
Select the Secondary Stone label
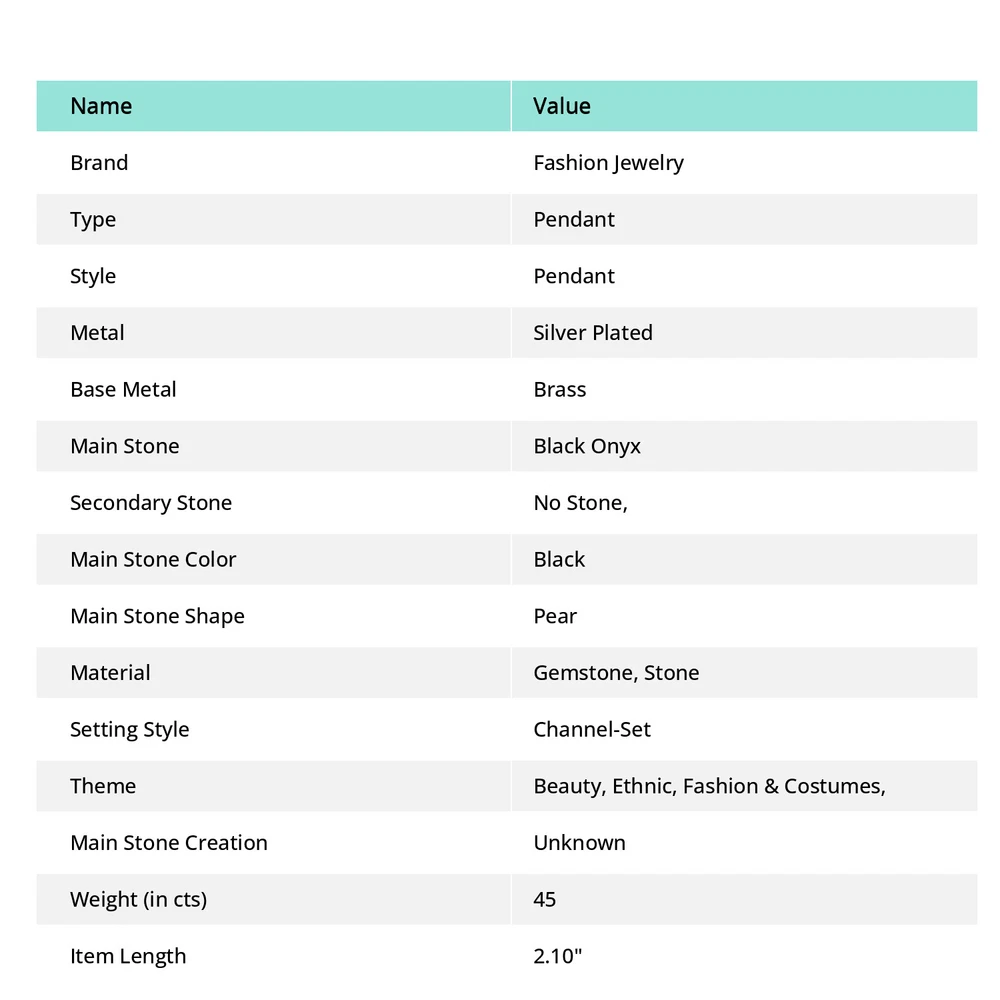point(151,503)
